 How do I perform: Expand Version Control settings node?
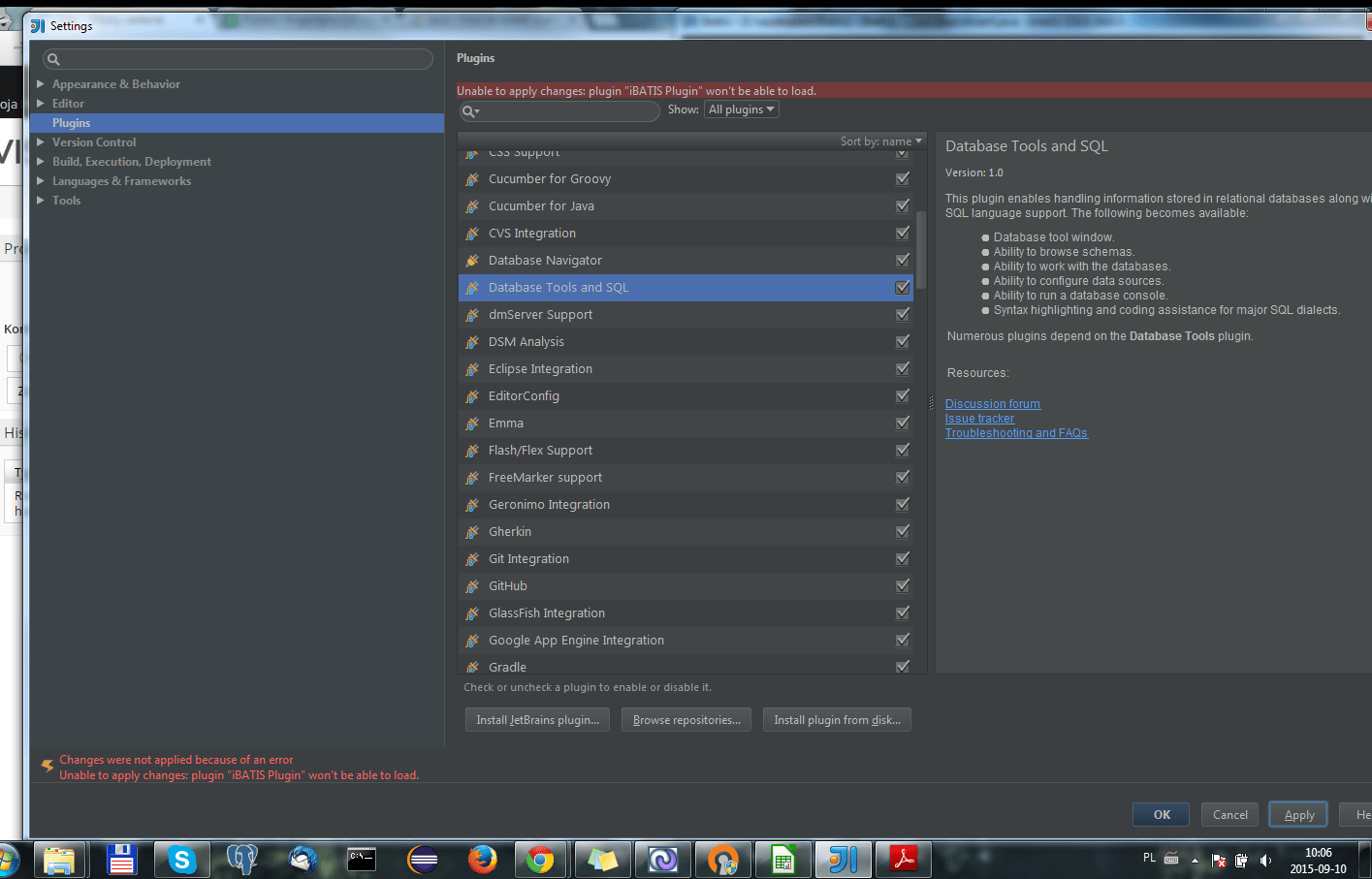(41, 142)
